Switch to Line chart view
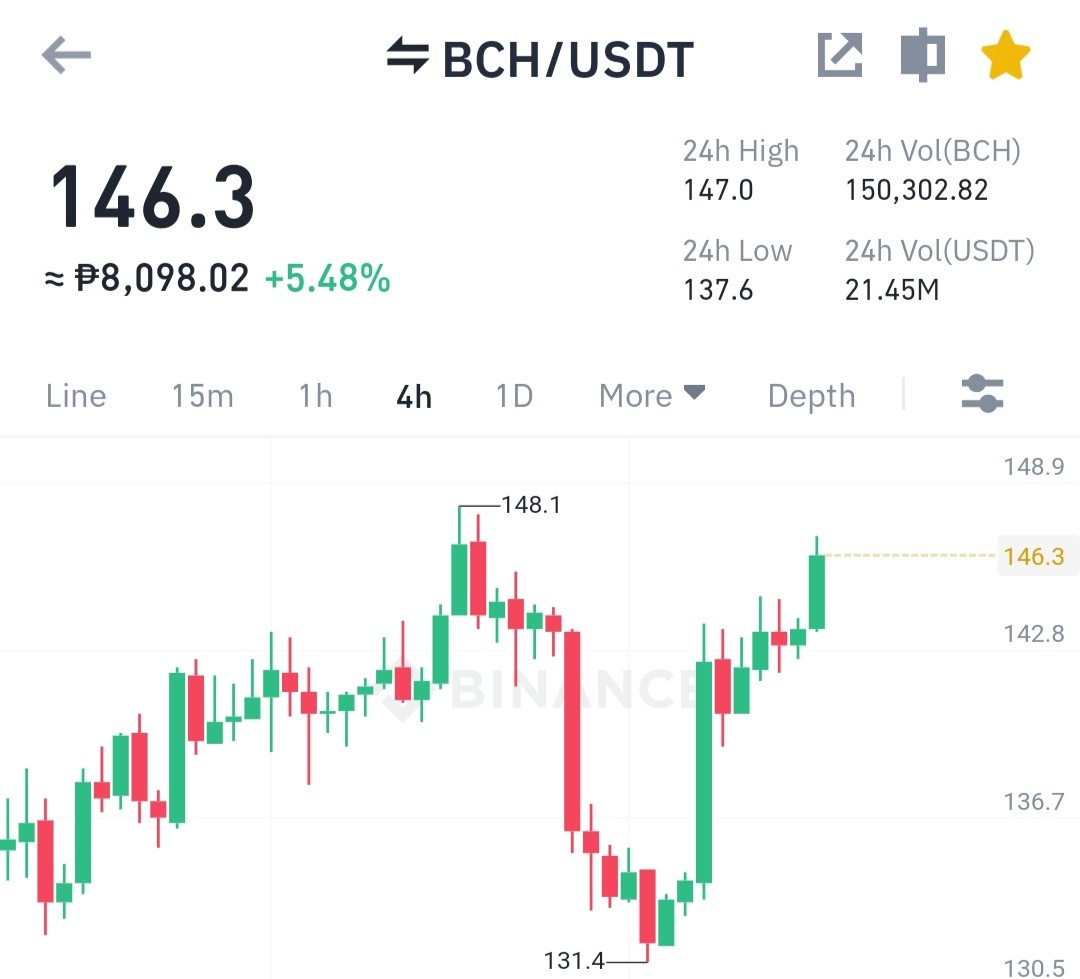 [x=76, y=396]
